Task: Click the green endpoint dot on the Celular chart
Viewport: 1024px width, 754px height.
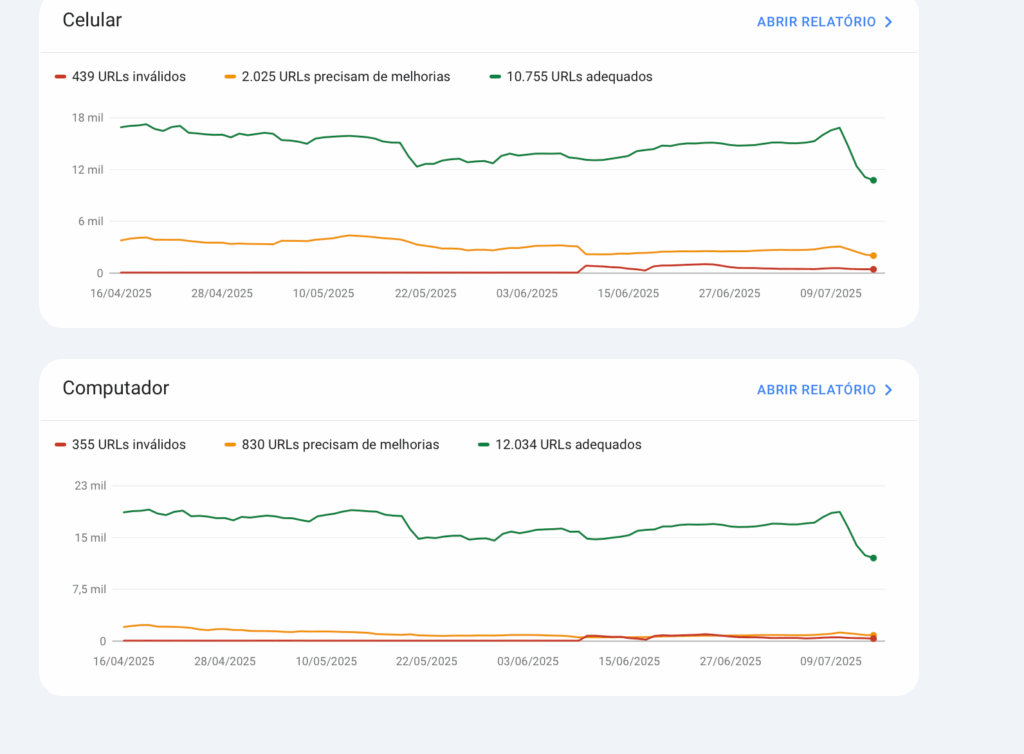Action: click(873, 180)
